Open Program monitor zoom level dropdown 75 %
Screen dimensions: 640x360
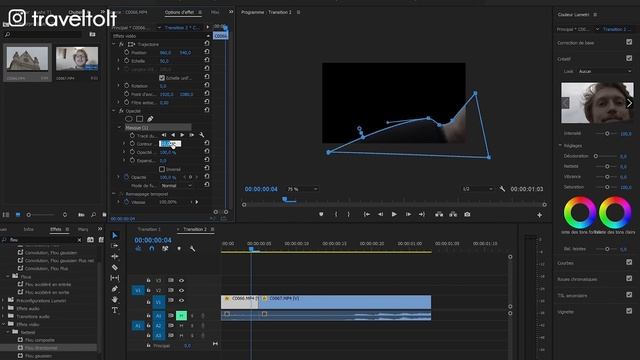click(x=302, y=189)
